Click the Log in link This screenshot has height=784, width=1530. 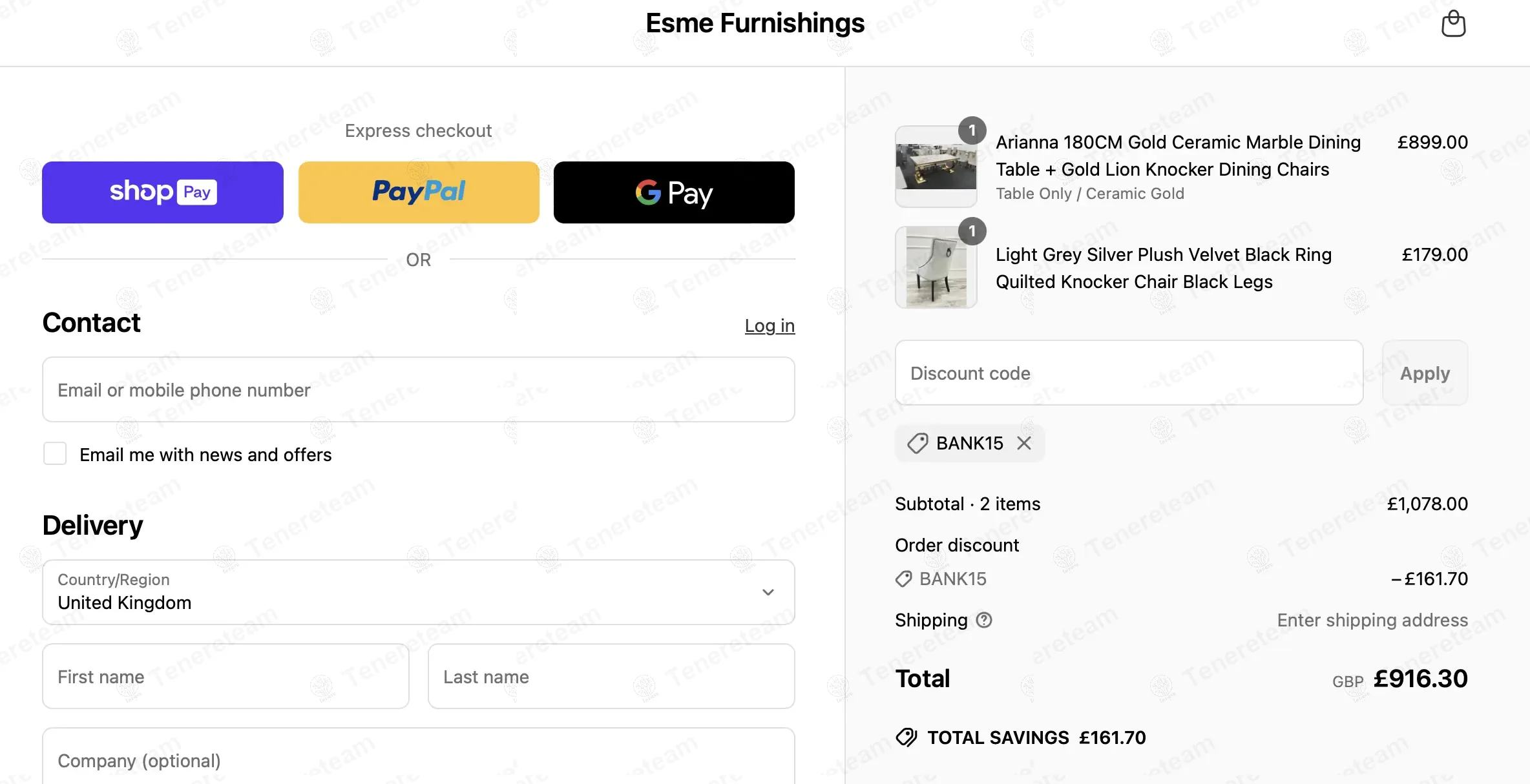pyautogui.click(x=770, y=325)
